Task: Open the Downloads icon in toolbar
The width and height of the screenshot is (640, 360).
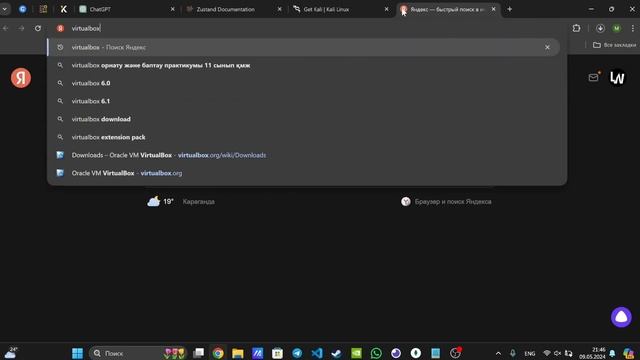Action: (600, 28)
